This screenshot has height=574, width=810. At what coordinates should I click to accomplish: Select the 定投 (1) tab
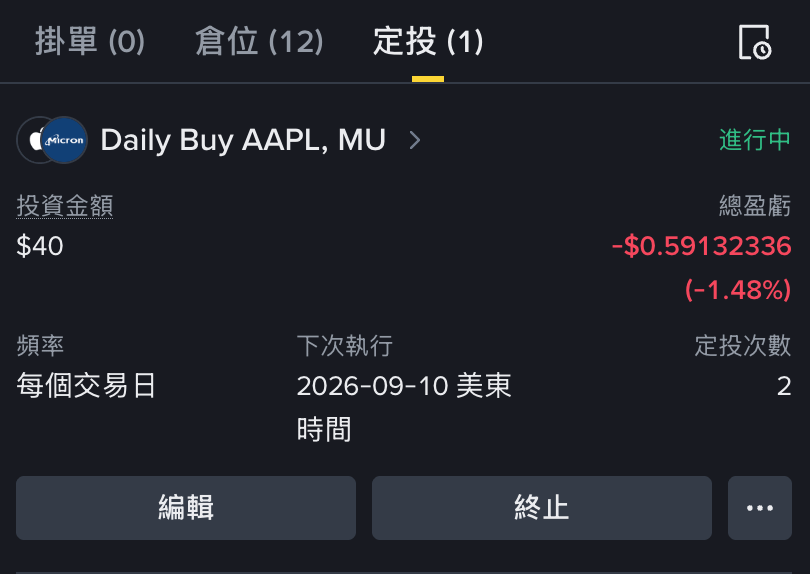pos(428,41)
